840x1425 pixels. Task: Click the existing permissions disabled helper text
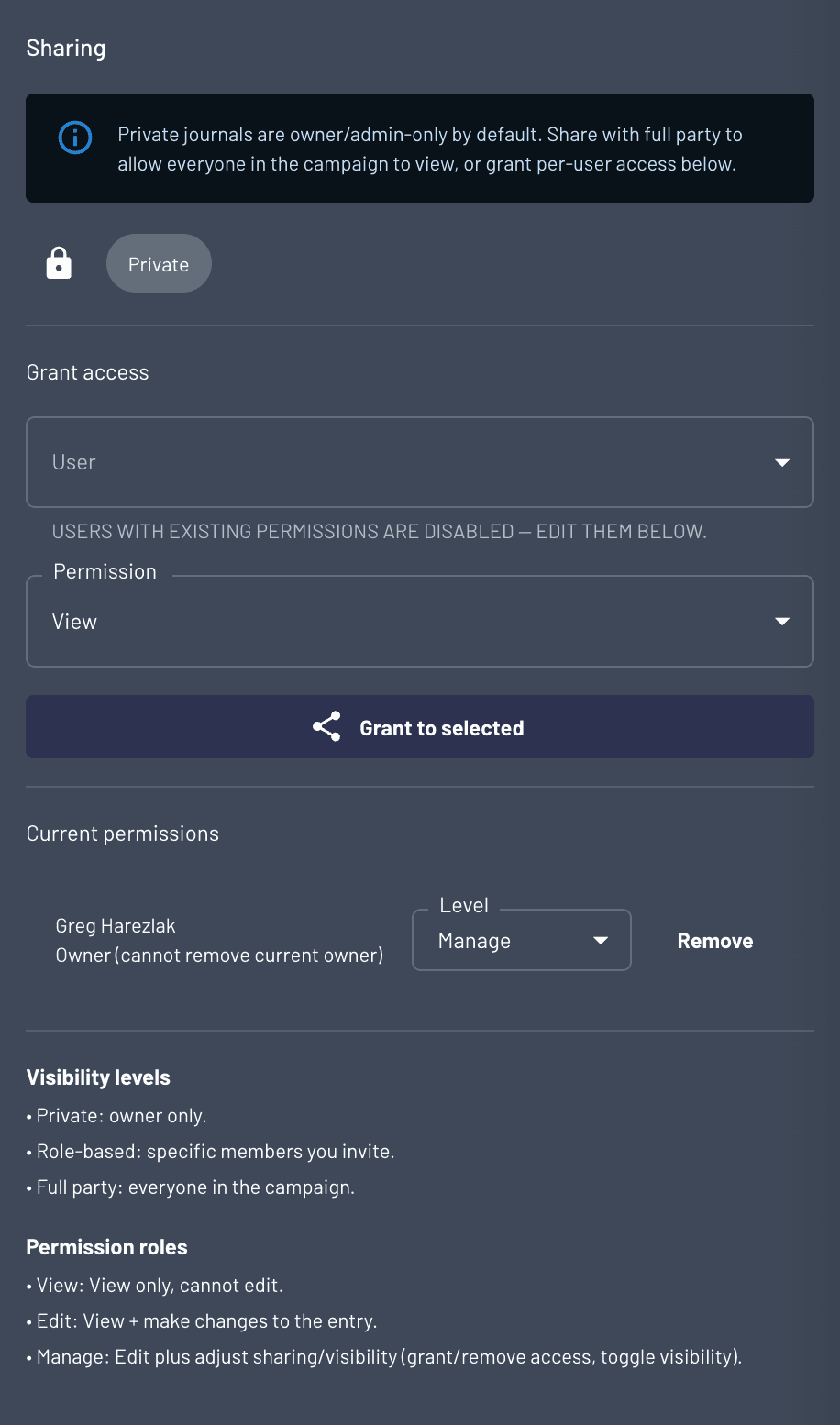click(379, 532)
